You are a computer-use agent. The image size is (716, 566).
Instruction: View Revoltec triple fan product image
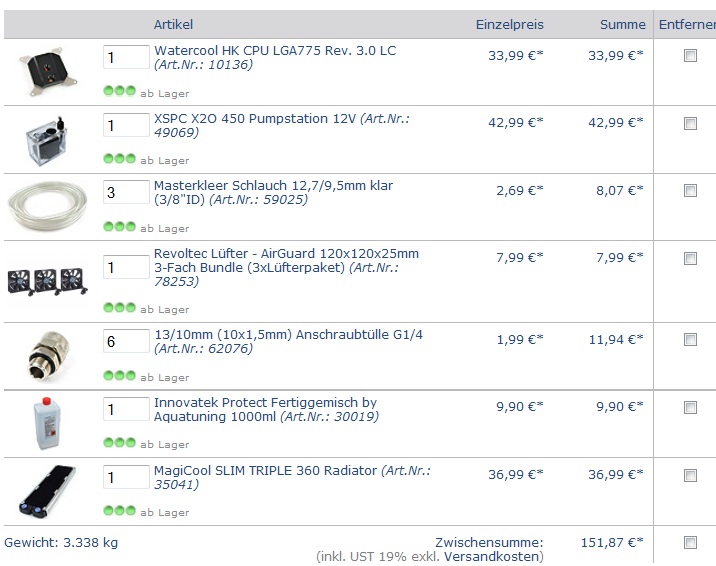click(x=47, y=282)
